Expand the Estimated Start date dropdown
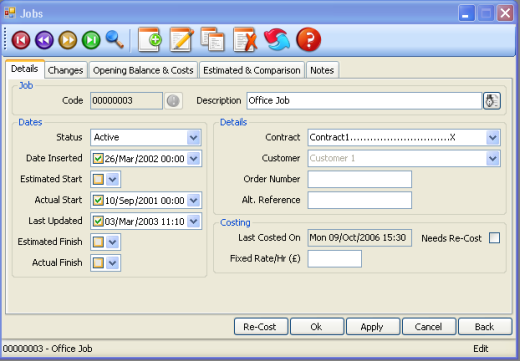 pyautogui.click(x=113, y=179)
